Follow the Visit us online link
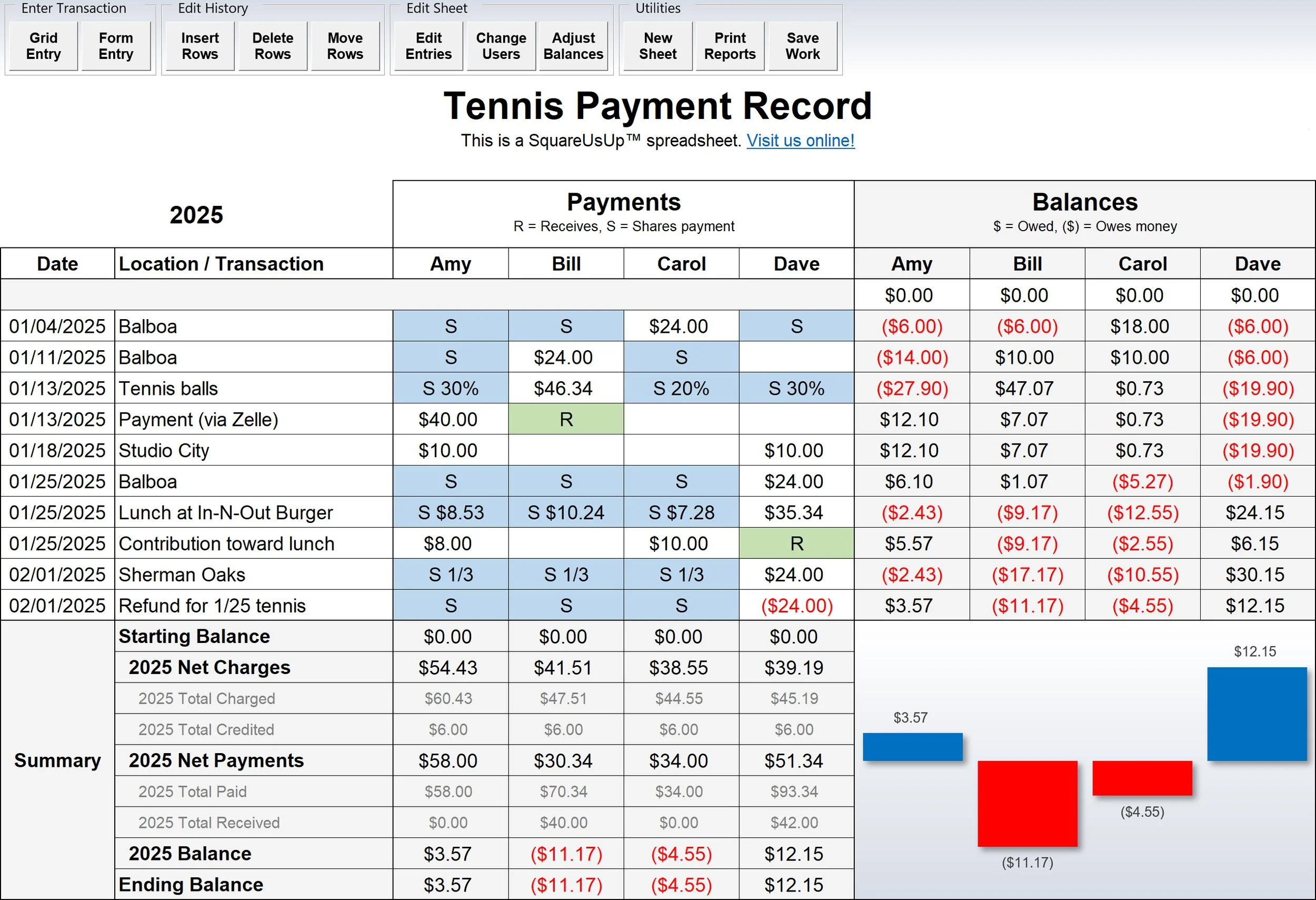 click(800, 141)
